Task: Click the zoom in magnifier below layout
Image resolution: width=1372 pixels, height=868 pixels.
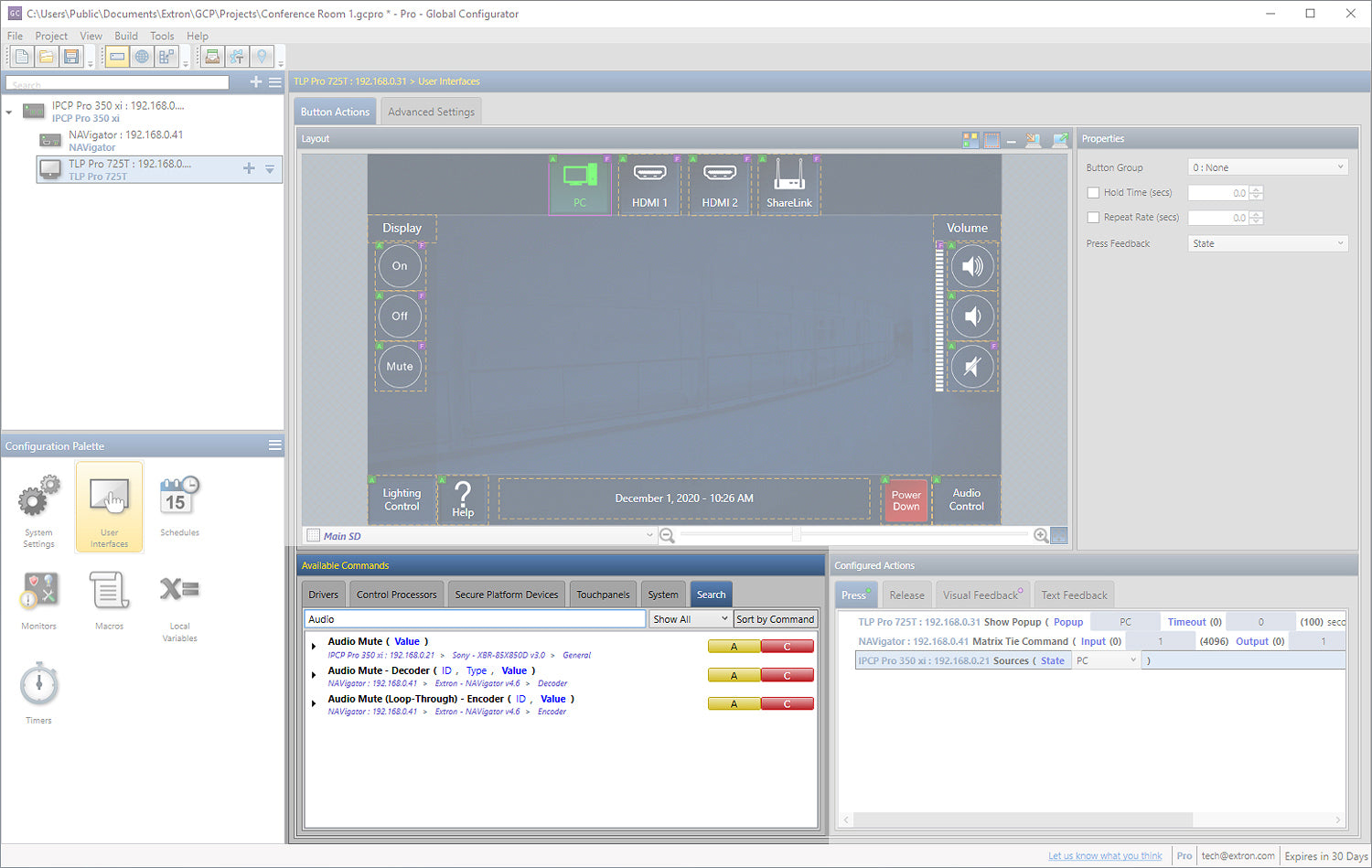Action: point(1041,536)
